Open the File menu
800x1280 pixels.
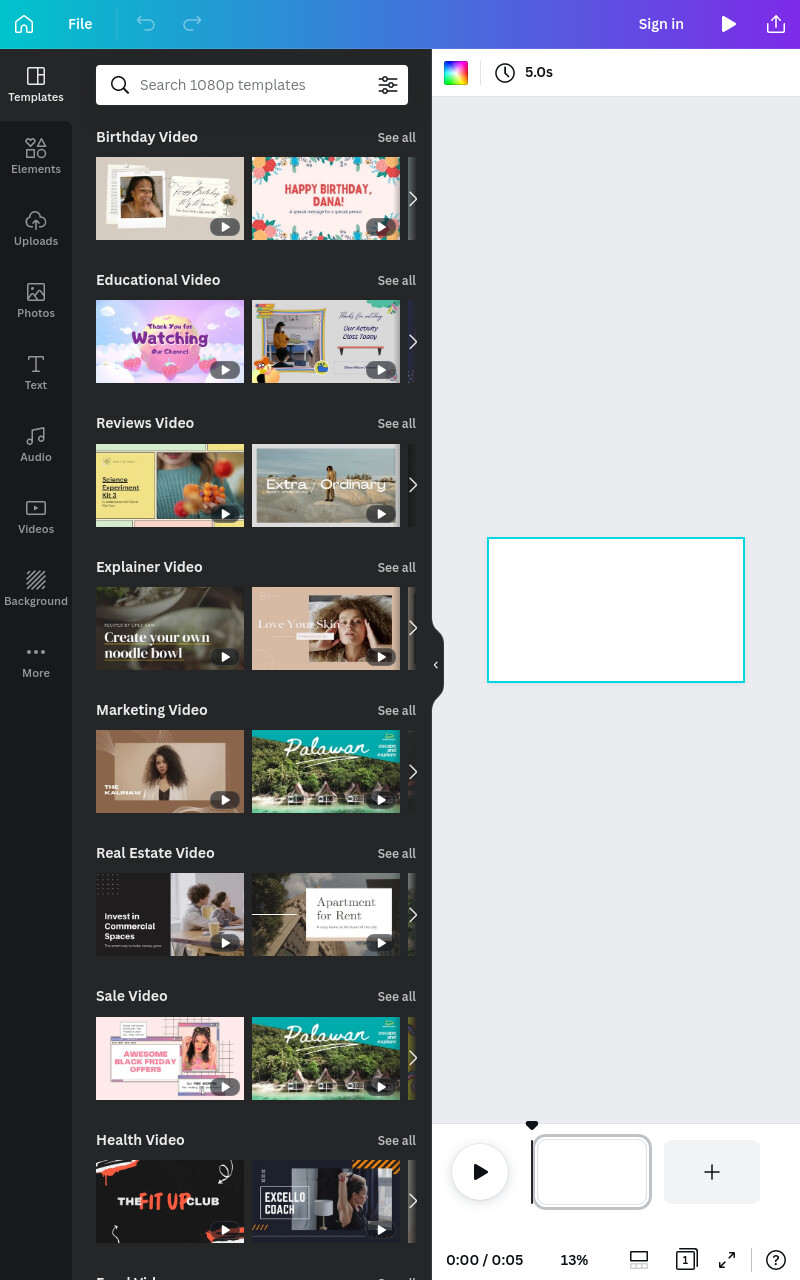point(80,24)
